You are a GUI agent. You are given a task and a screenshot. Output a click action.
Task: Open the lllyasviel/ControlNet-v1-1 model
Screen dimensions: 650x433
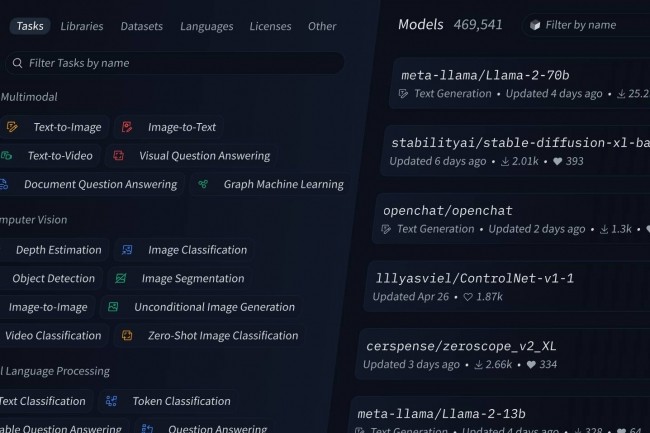(475, 278)
